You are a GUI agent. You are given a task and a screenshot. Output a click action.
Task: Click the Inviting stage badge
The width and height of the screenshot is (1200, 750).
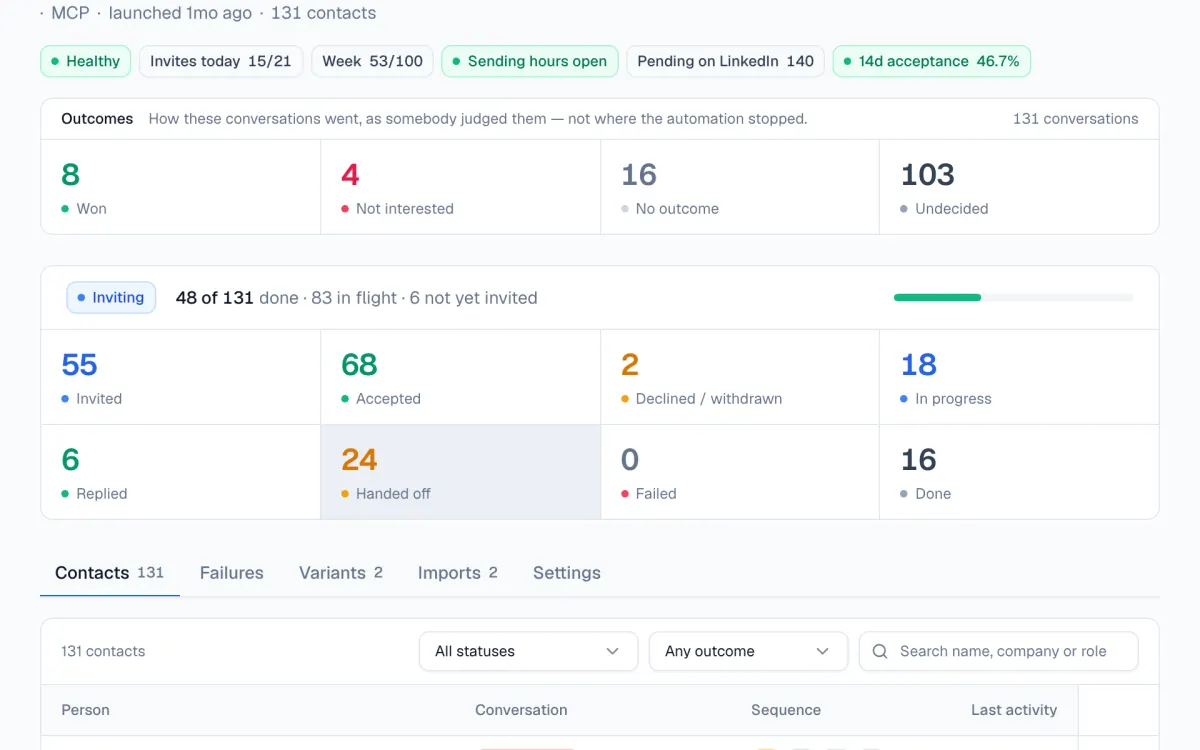[111, 297]
